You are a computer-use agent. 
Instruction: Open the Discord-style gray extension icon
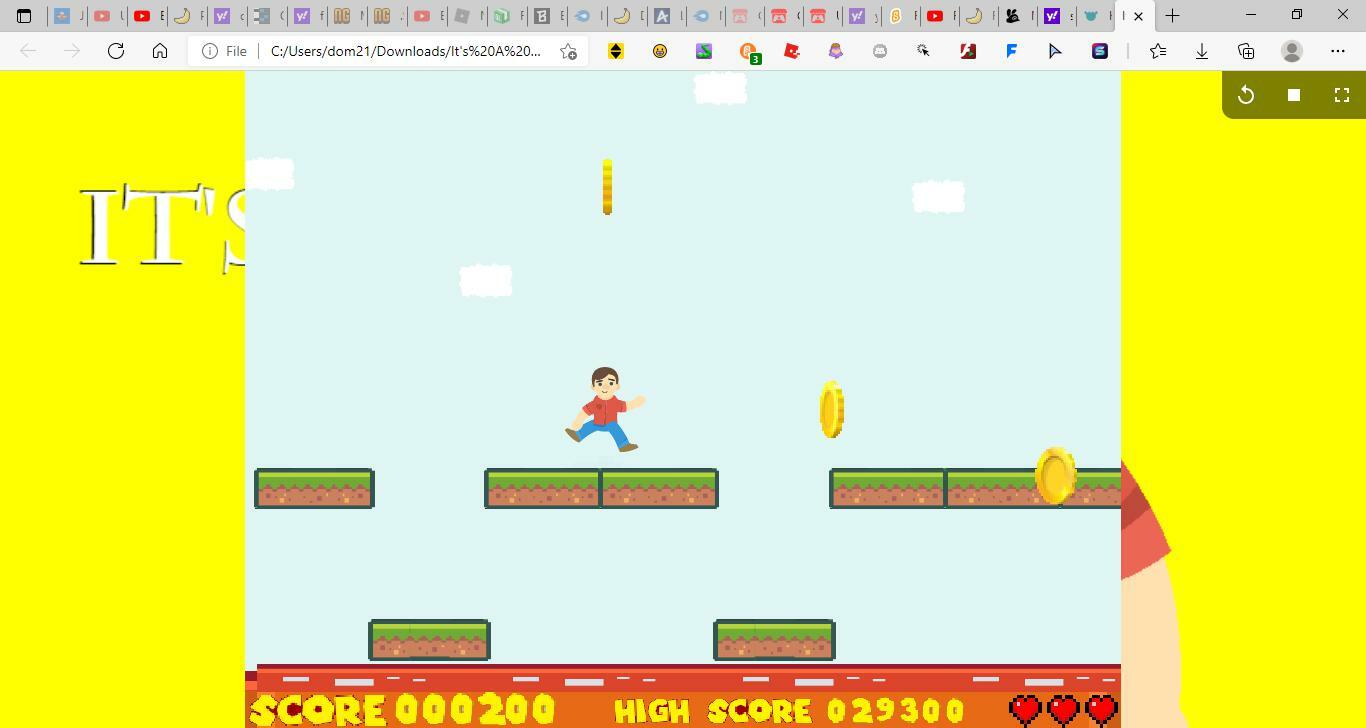point(880,51)
